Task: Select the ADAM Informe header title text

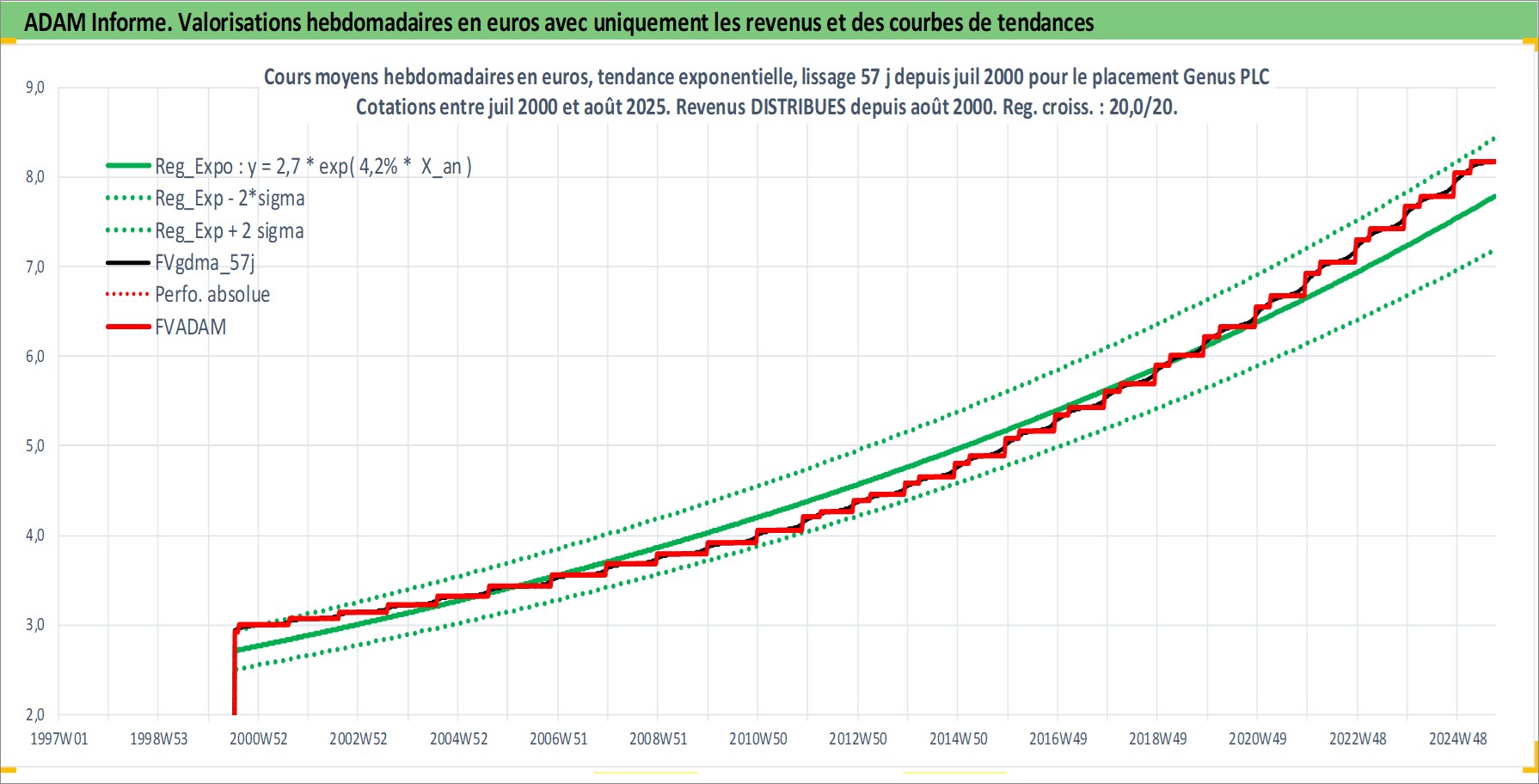Action: pyautogui.click(x=559, y=22)
